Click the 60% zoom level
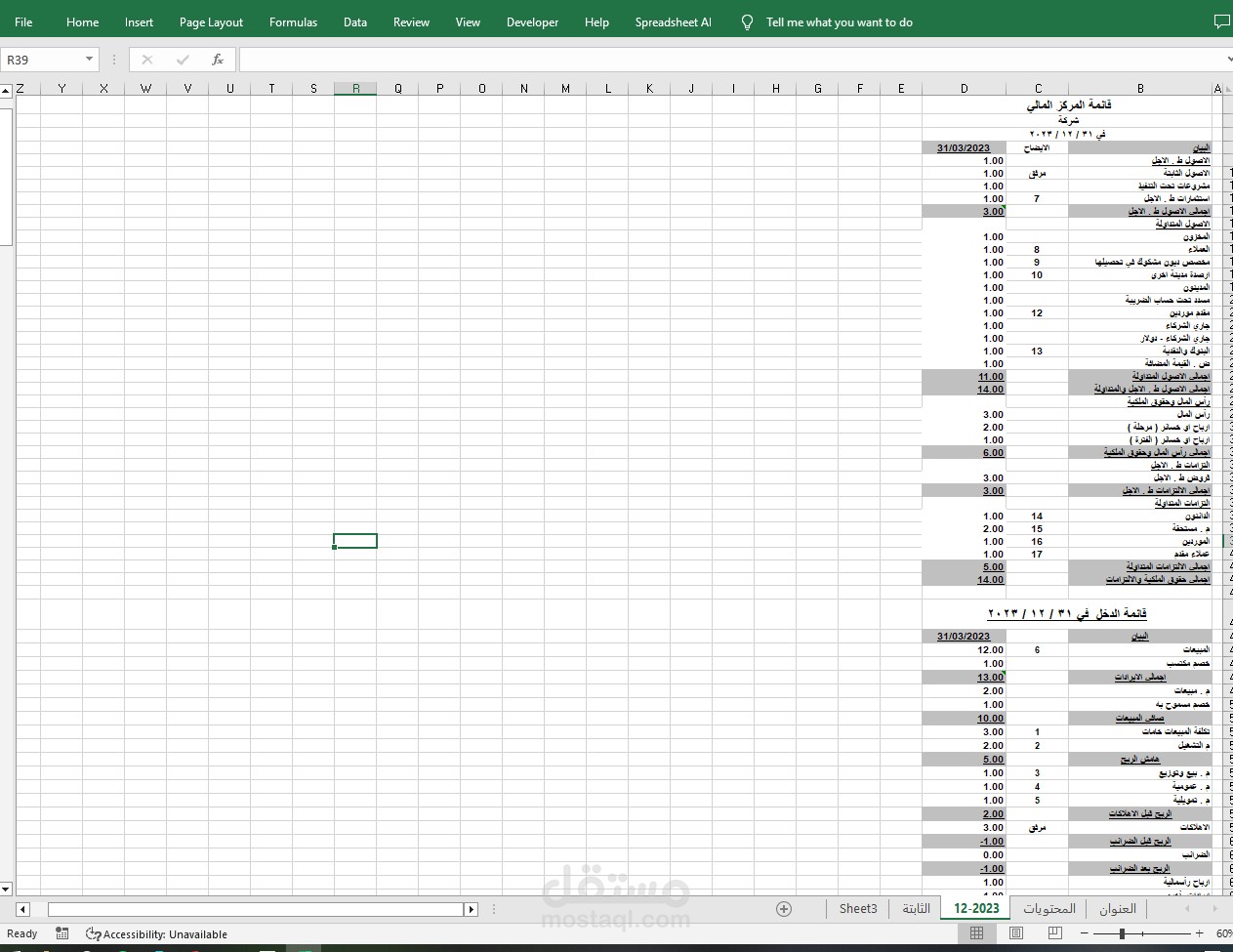 [x=1223, y=933]
